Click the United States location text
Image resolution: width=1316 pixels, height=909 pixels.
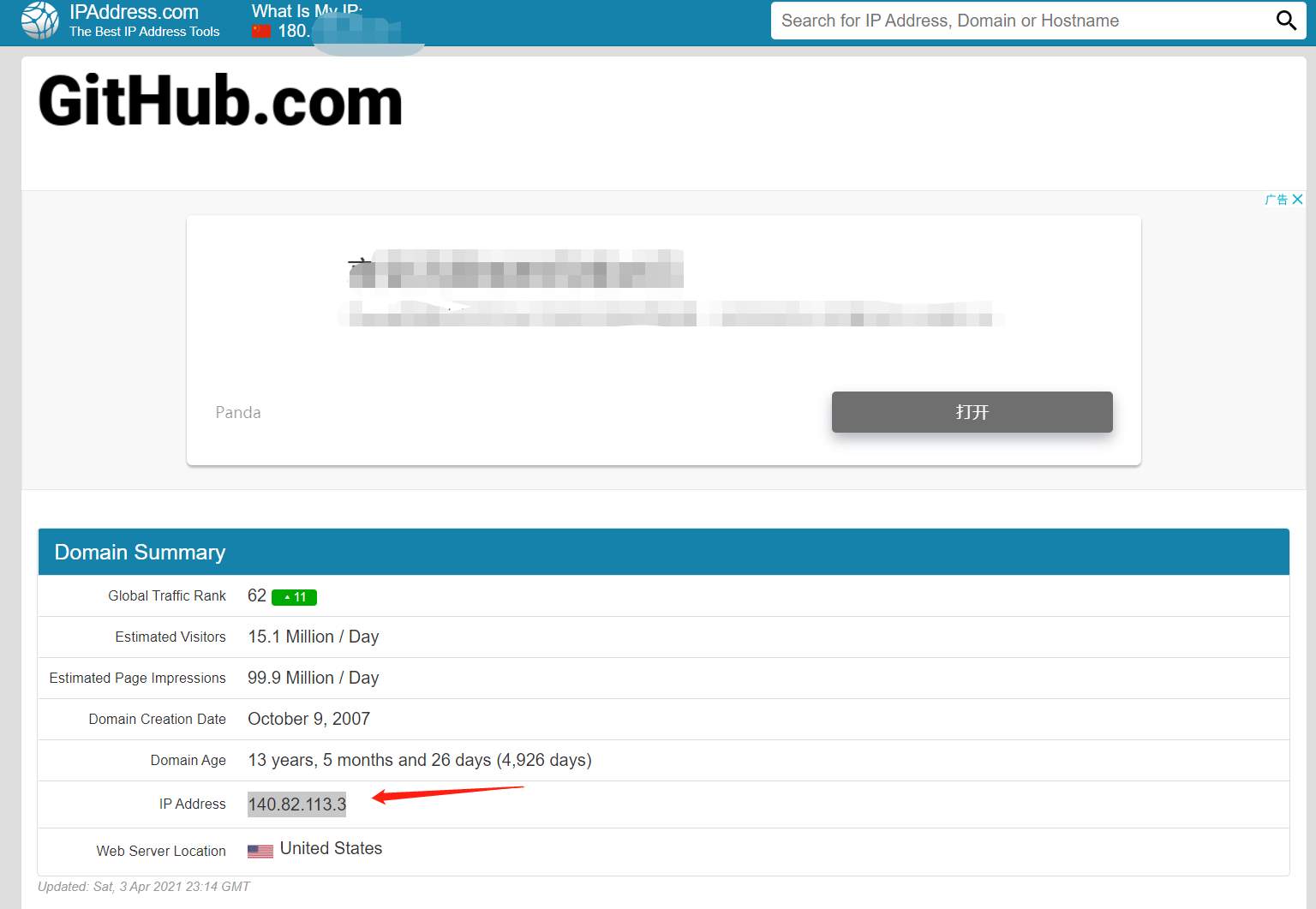coord(331,848)
